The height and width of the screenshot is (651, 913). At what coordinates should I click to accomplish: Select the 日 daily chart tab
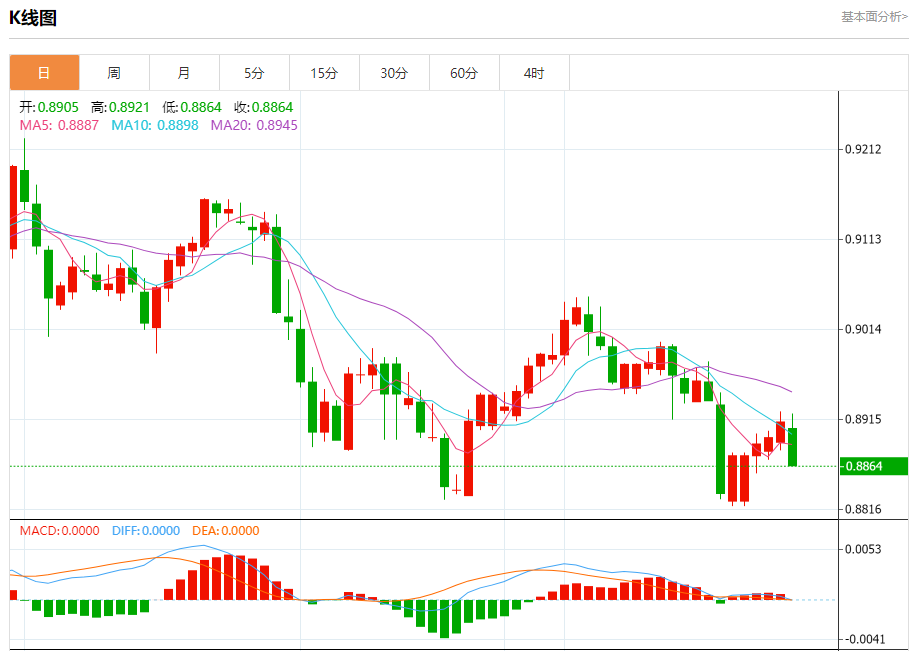pos(44,73)
